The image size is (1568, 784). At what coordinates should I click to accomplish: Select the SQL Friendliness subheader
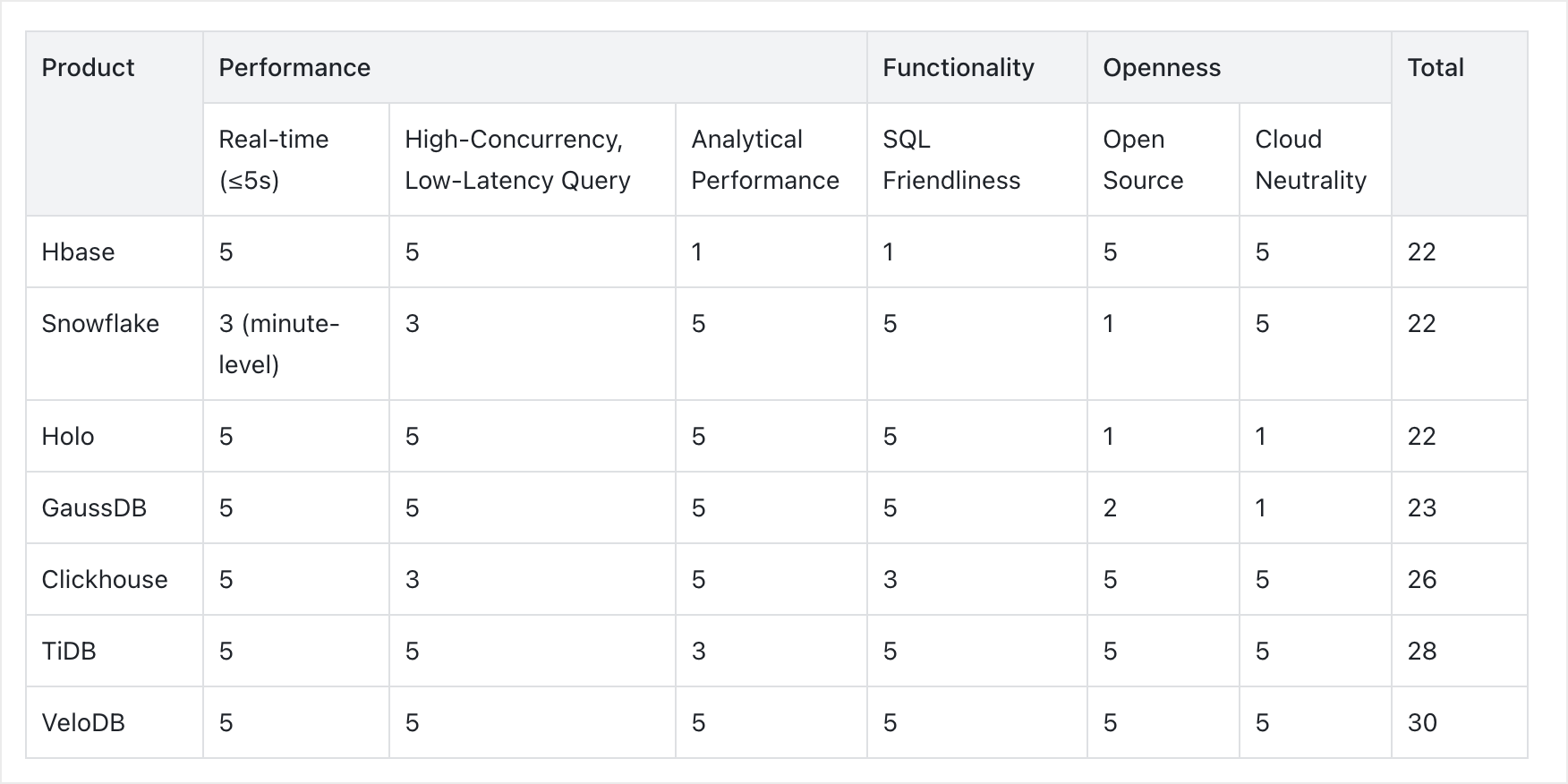pos(950,159)
